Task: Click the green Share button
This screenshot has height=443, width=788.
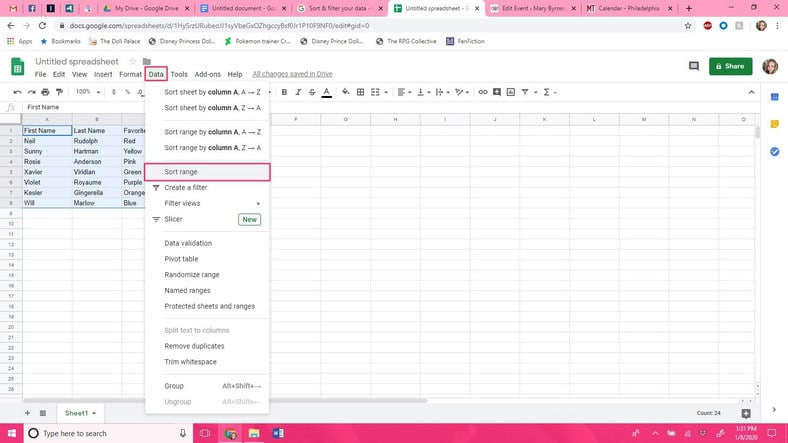Action: [x=730, y=66]
